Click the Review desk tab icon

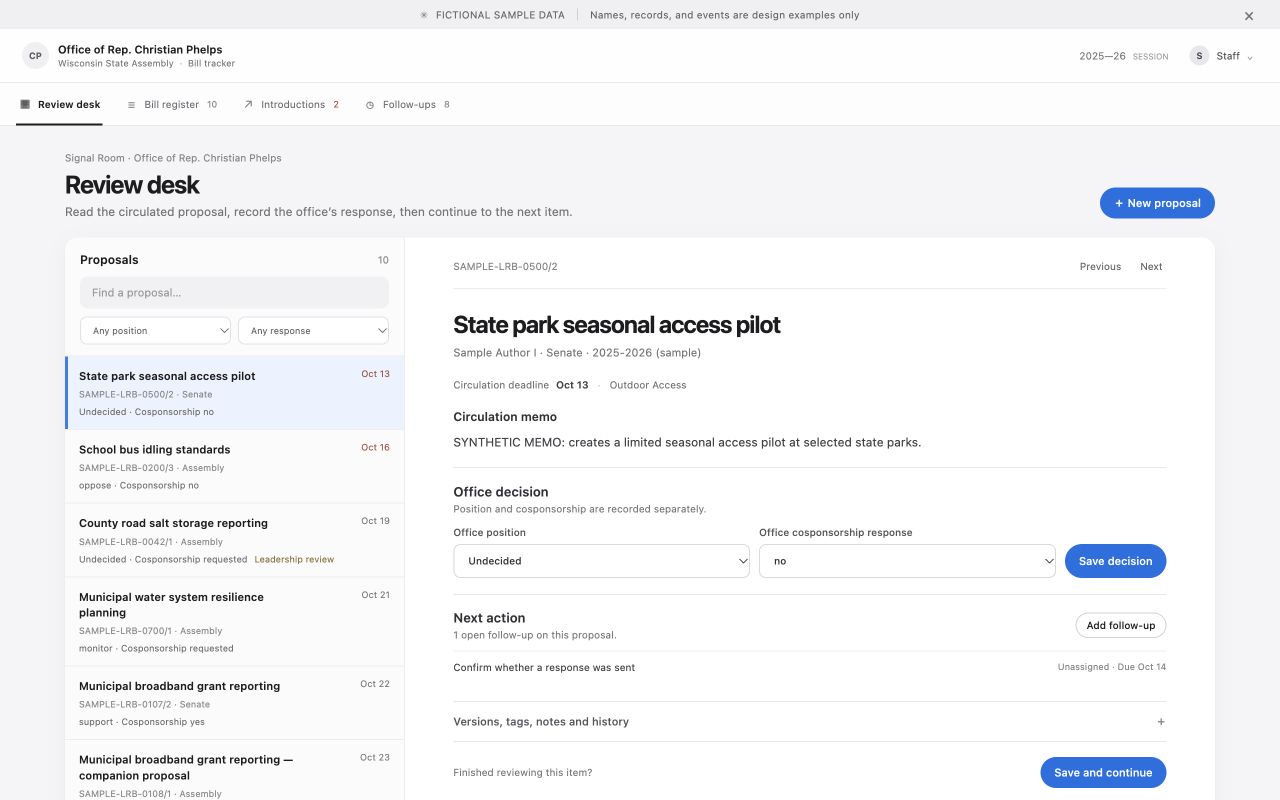click(25, 104)
